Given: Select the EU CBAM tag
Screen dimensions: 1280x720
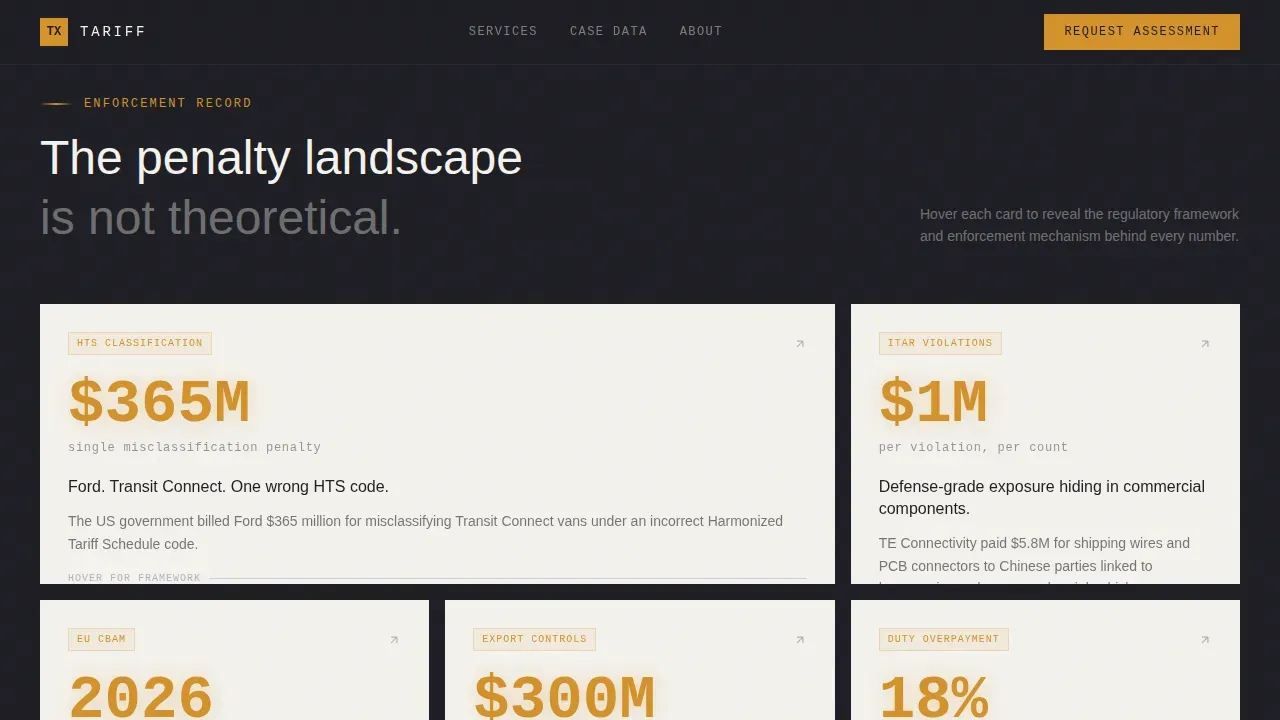Looking at the screenshot, I should tap(101, 639).
